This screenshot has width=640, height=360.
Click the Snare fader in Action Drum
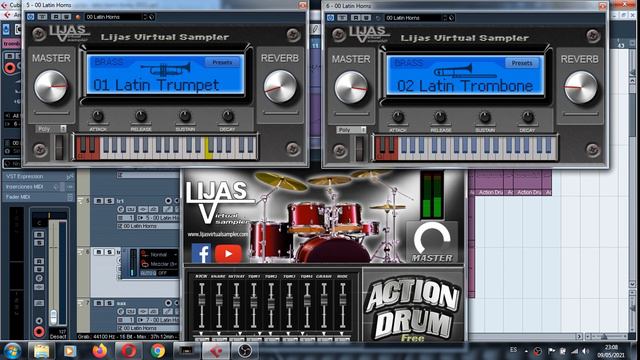click(x=219, y=300)
